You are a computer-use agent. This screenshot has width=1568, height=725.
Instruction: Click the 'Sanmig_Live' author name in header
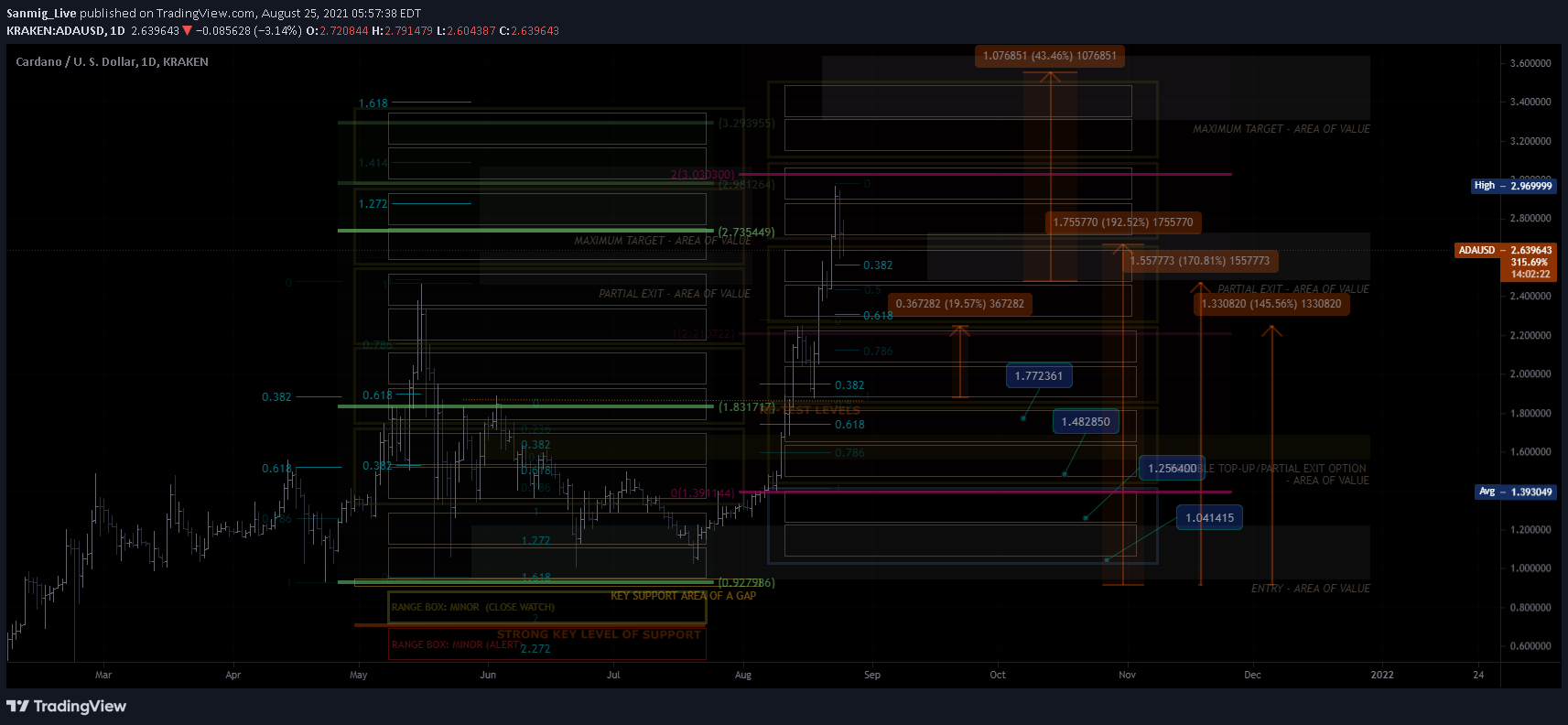[41, 13]
